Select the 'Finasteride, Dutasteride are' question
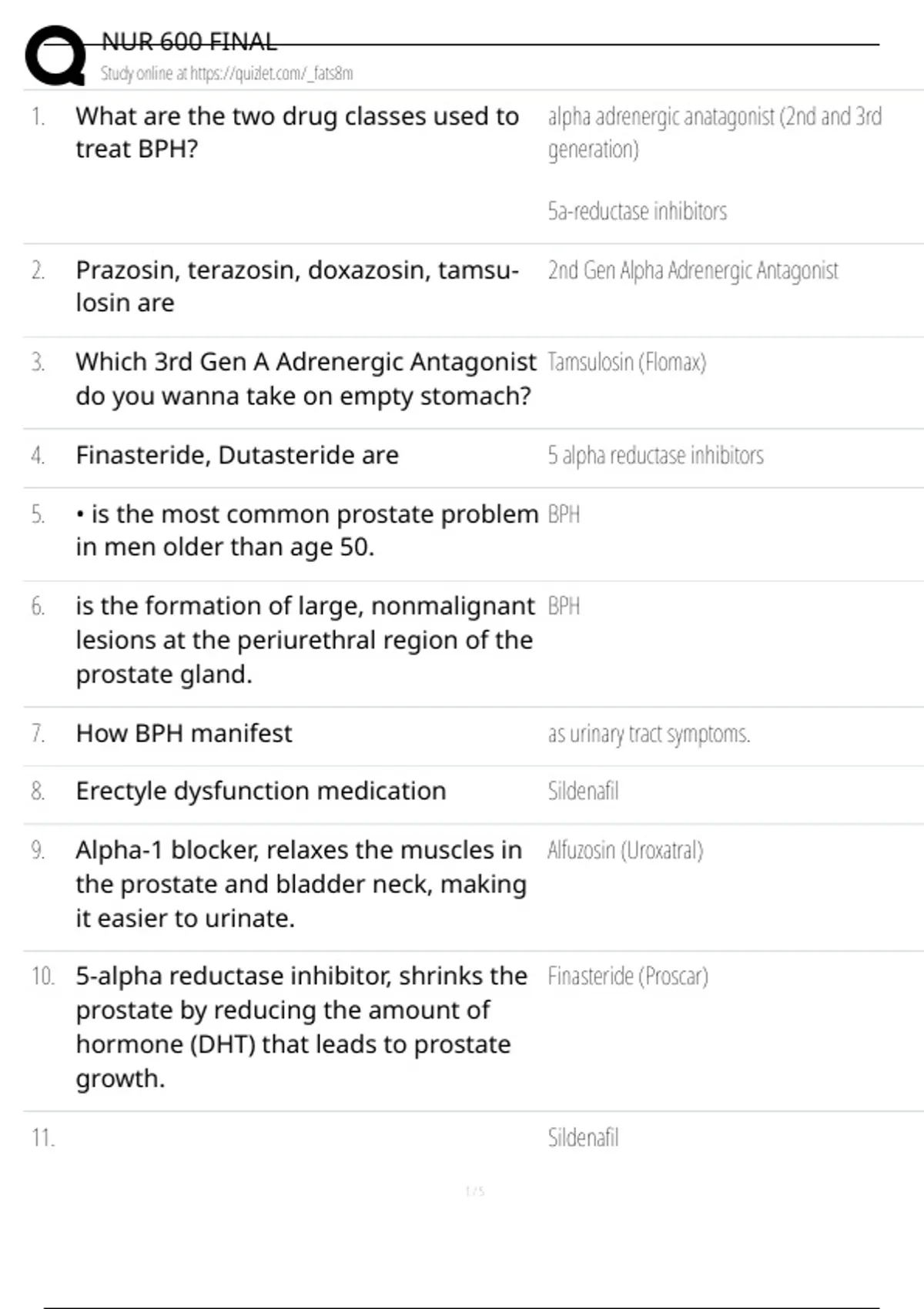This screenshot has width=924, height=1309. tap(237, 455)
